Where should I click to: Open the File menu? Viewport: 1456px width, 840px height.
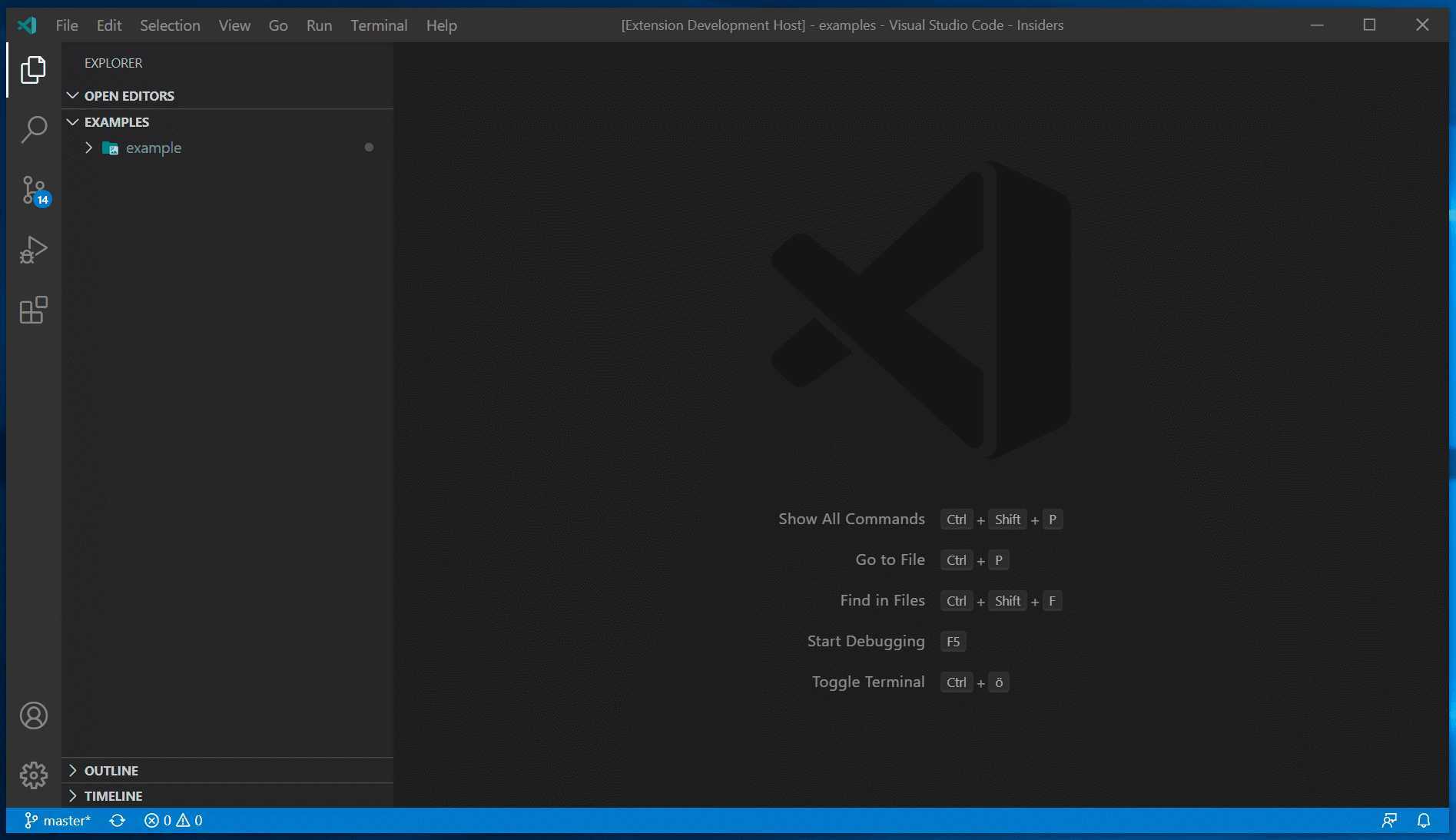(x=67, y=25)
